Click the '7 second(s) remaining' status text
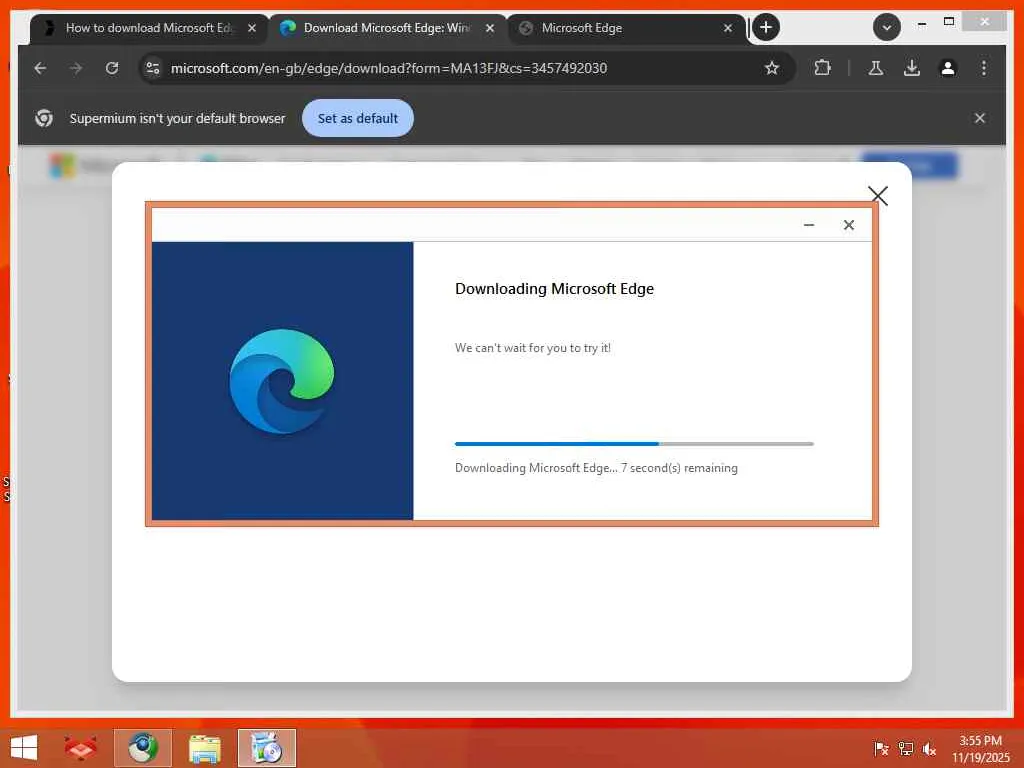 pos(679,468)
